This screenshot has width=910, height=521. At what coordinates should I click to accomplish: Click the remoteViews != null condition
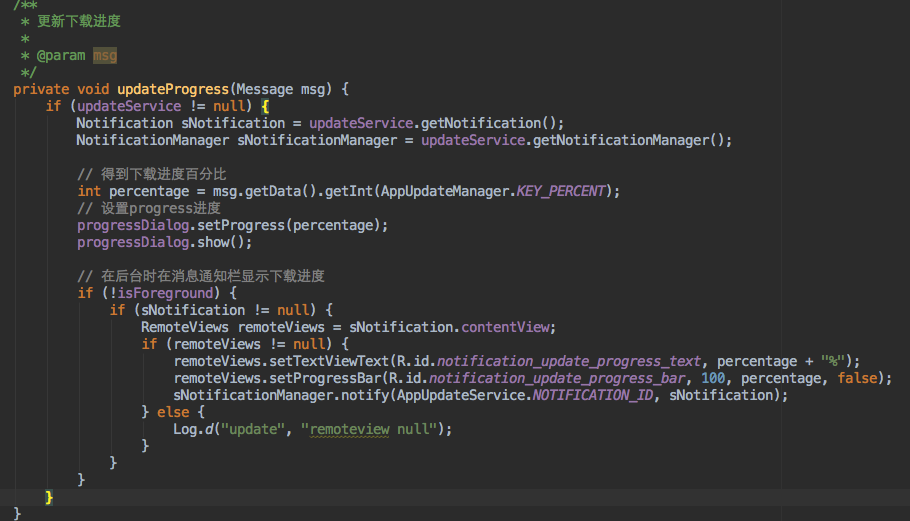point(249,344)
